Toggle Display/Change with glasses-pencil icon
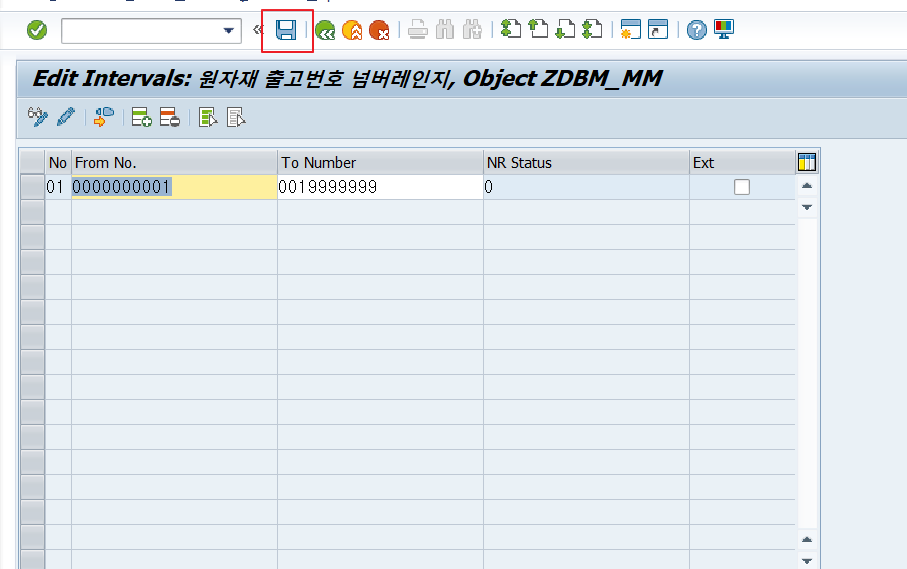Viewport: 907px width, 569px height. point(38,117)
